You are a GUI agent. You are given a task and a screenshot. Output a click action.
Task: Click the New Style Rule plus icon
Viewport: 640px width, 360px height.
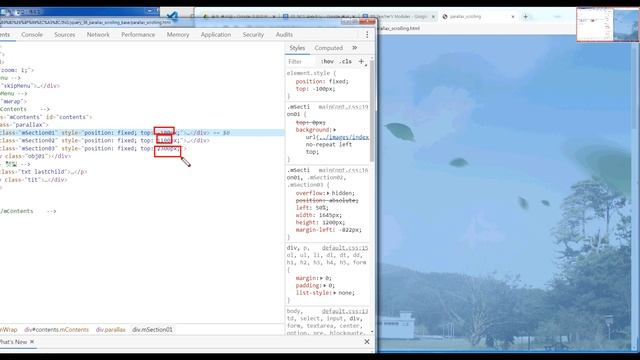(361, 62)
